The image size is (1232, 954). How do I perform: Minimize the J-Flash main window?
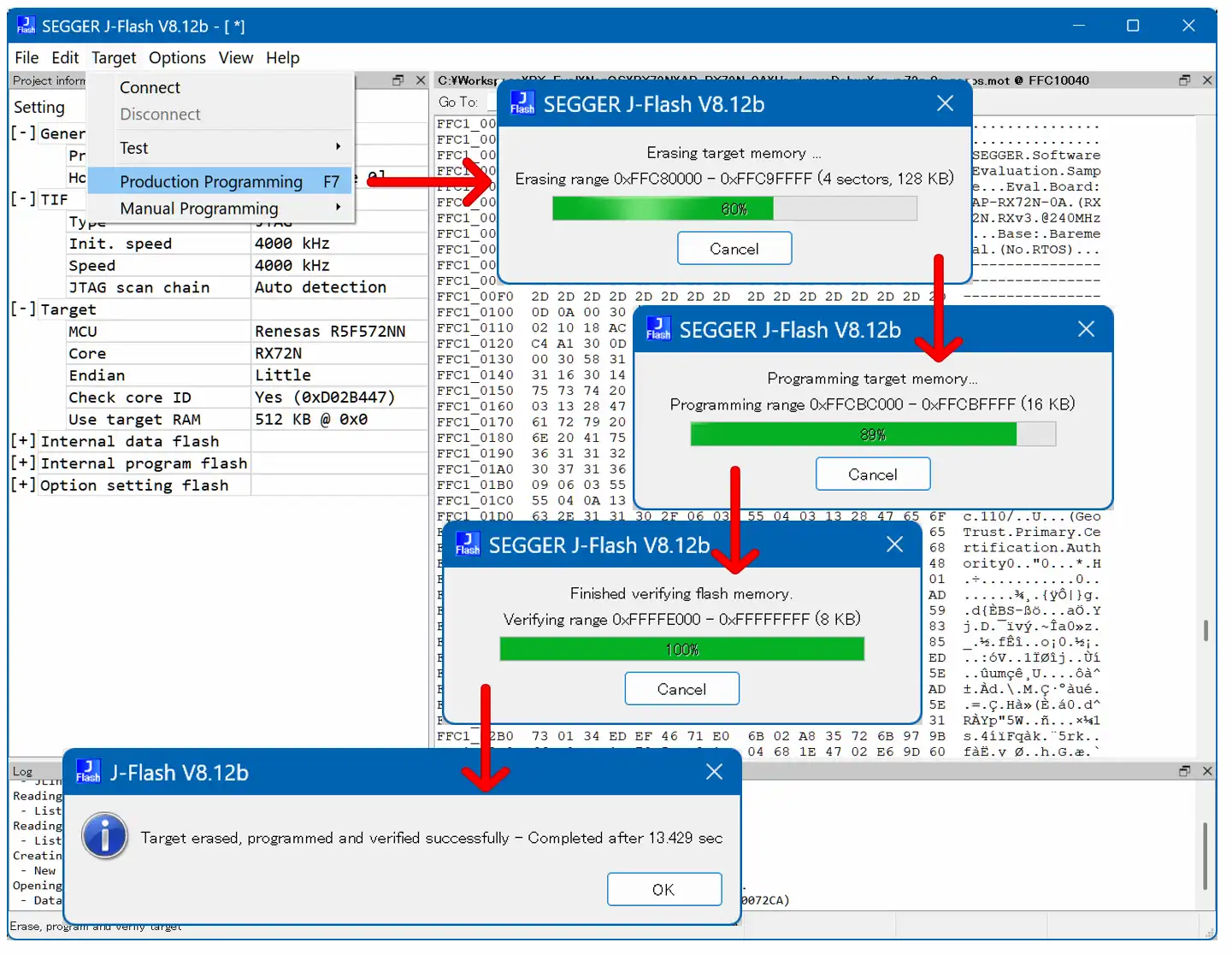coord(1078,26)
